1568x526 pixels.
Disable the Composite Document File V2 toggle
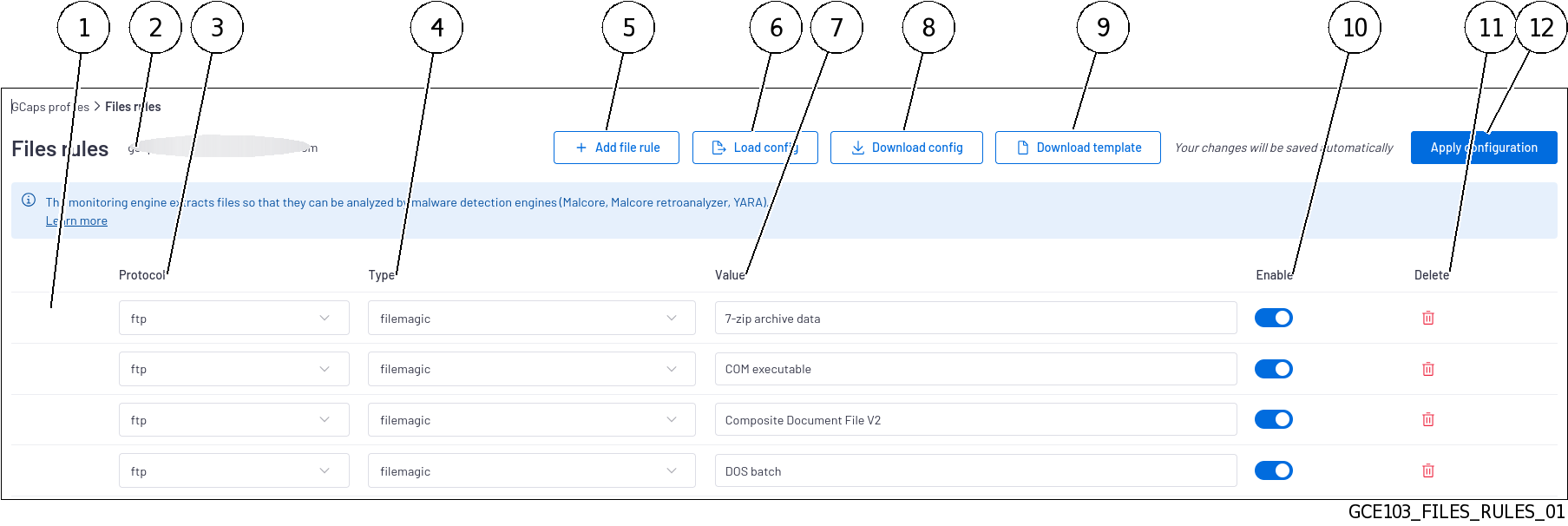pyautogui.click(x=1273, y=418)
